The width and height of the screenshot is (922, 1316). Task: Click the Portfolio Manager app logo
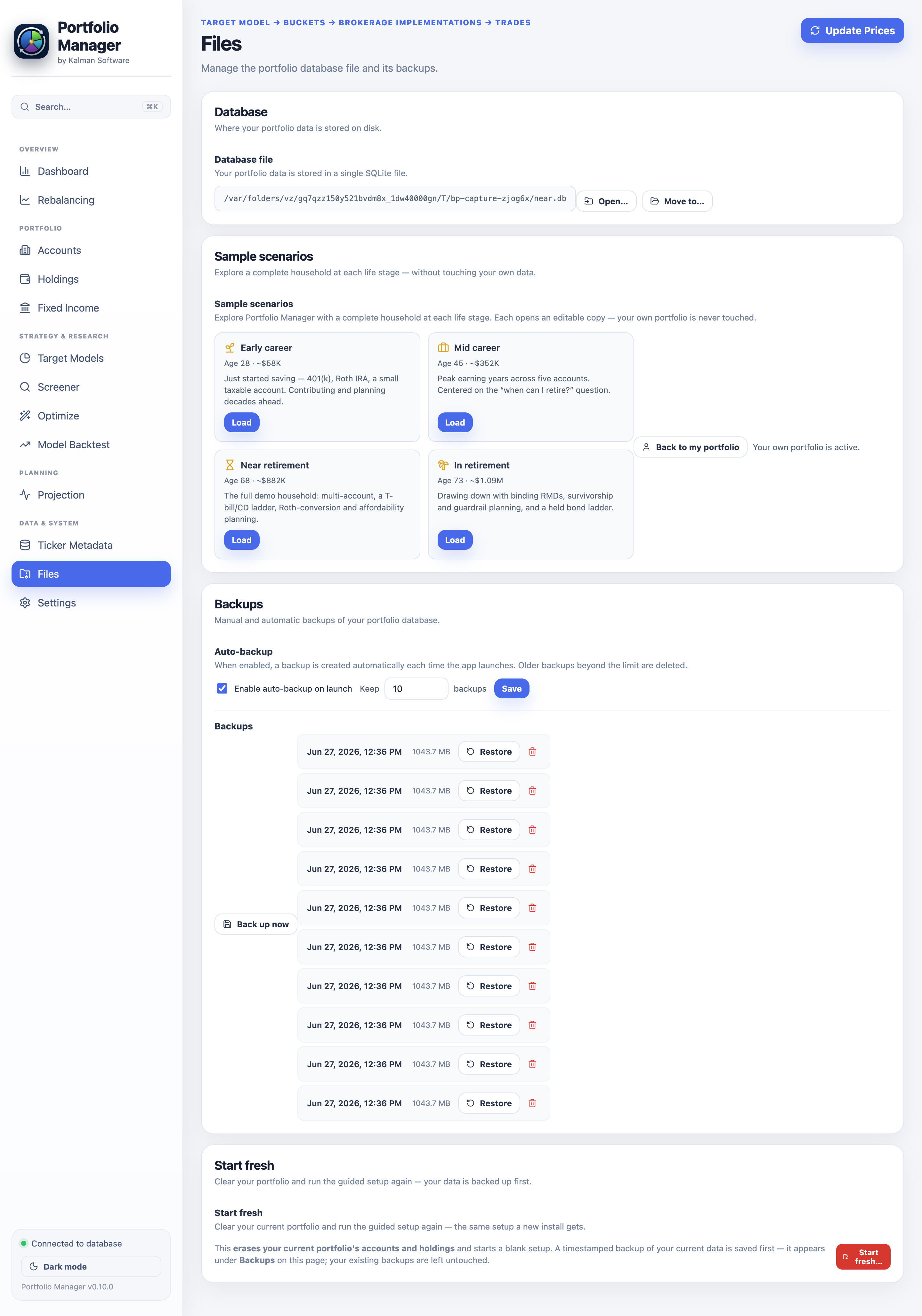click(31, 41)
